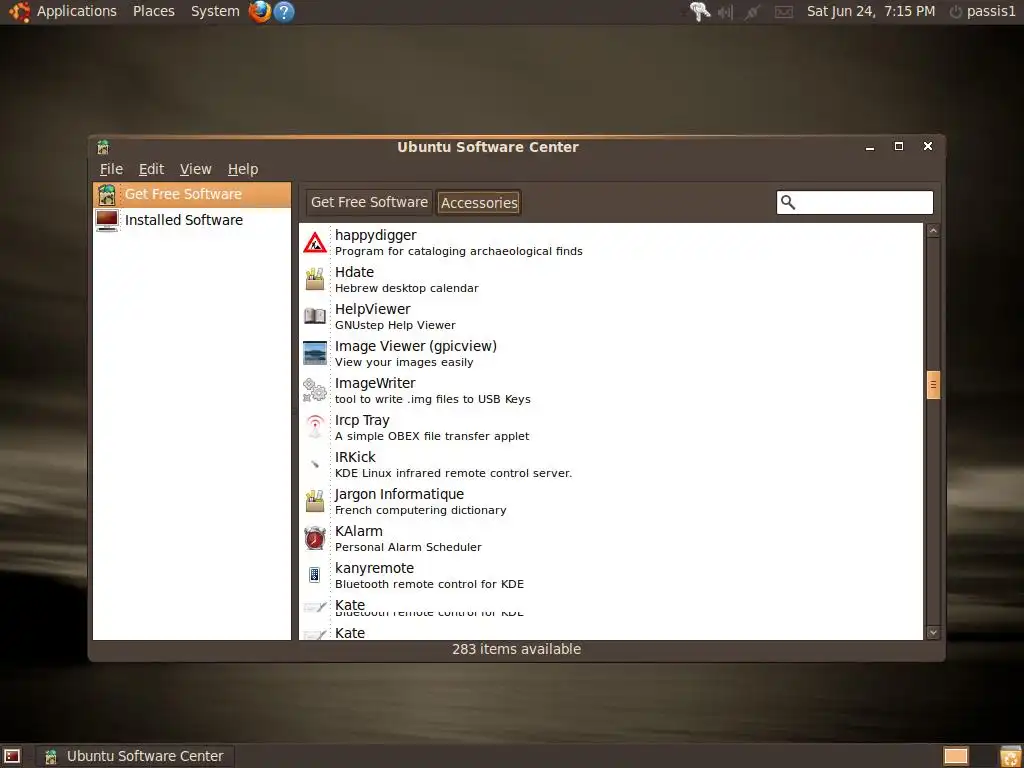Click the kanyremote phone icon

315,575
